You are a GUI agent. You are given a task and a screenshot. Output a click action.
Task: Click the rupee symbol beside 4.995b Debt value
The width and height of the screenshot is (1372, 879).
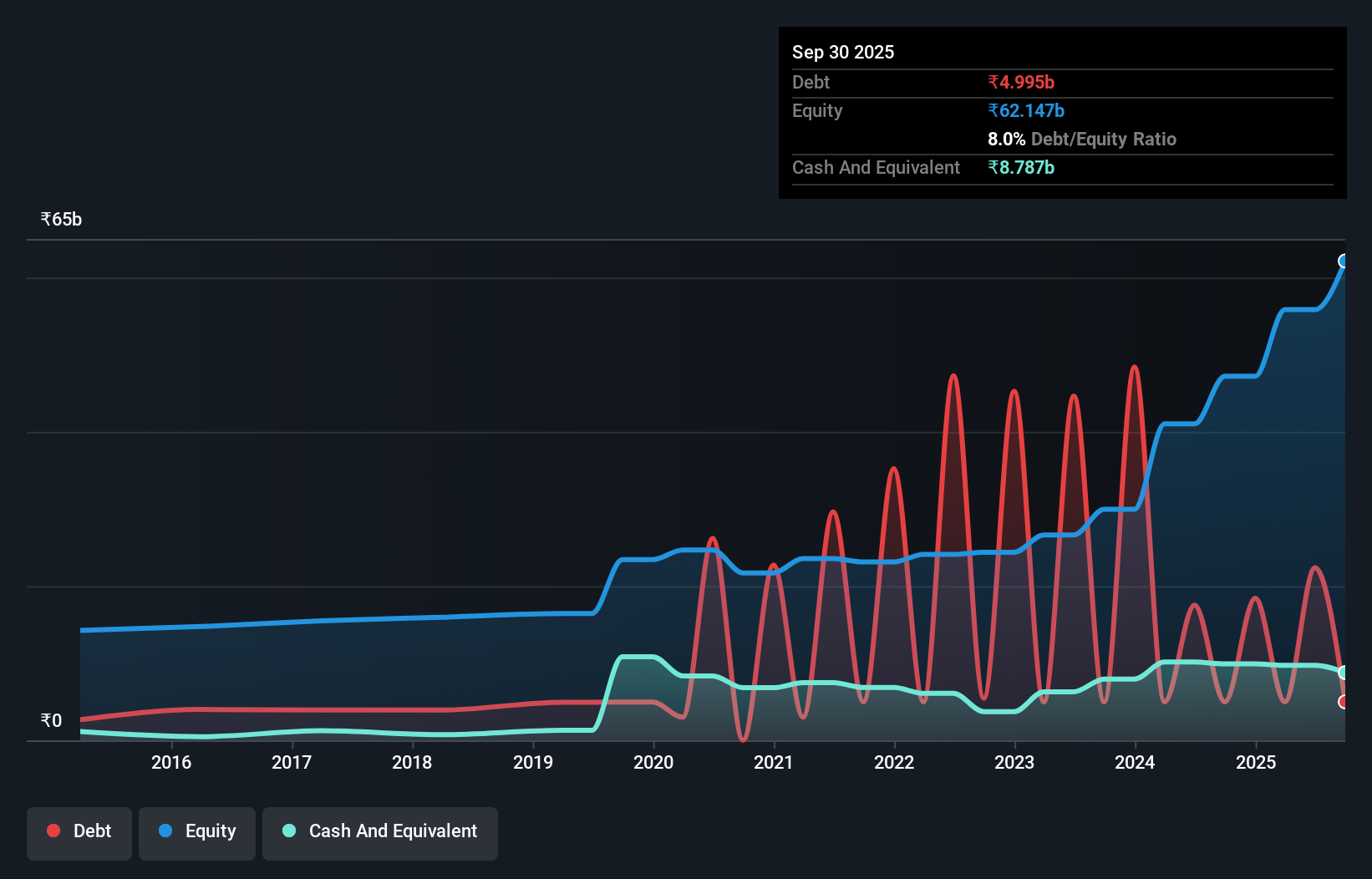993,82
